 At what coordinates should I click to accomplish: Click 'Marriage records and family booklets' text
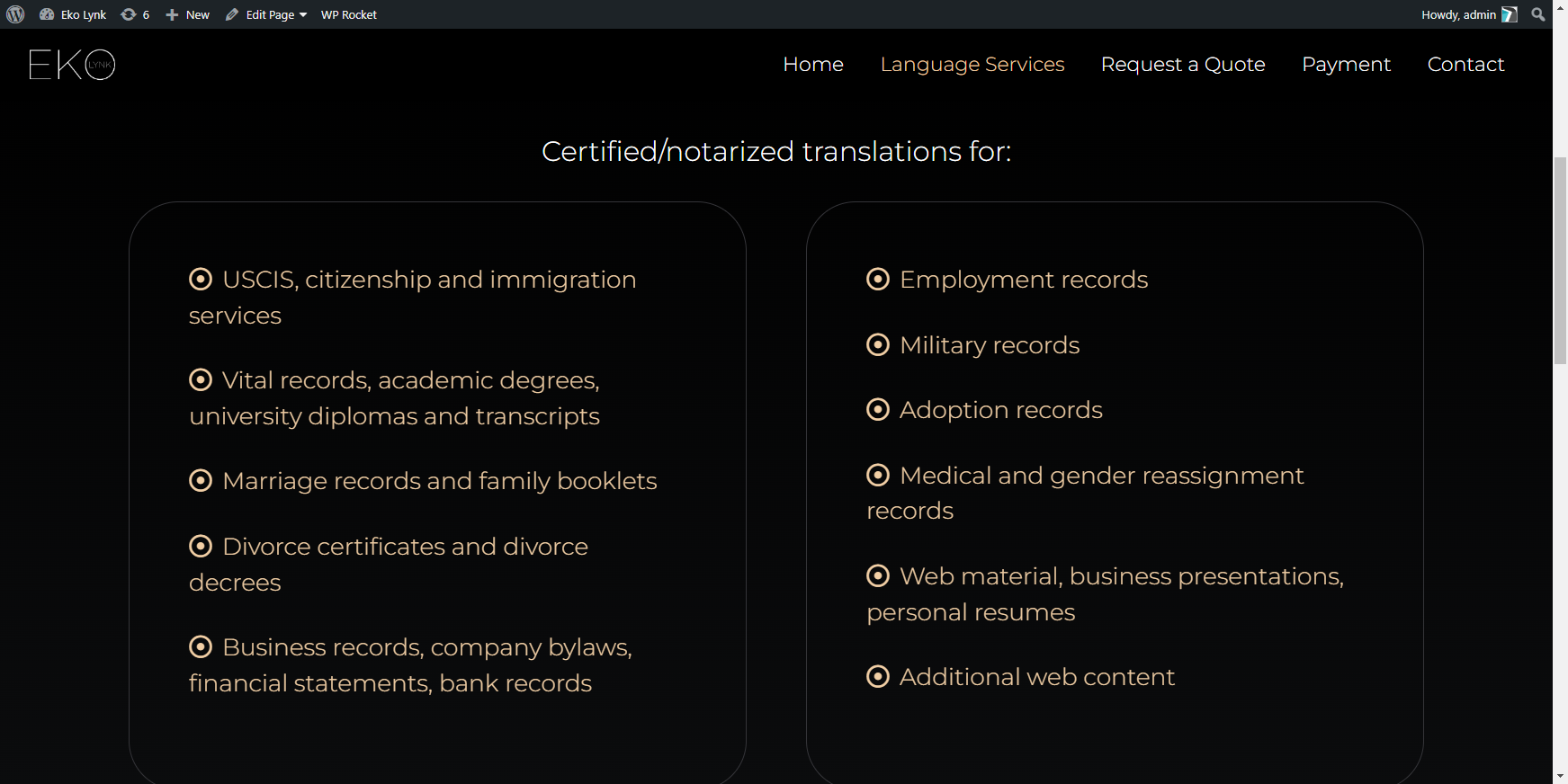click(x=440, y=482)
